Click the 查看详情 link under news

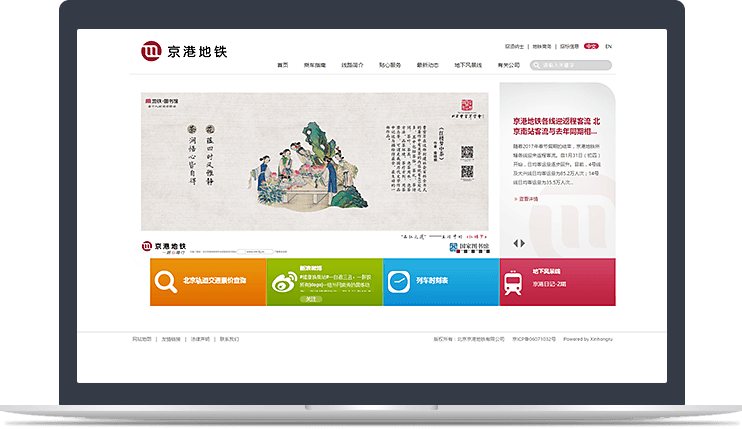click(x=528, y=198)
